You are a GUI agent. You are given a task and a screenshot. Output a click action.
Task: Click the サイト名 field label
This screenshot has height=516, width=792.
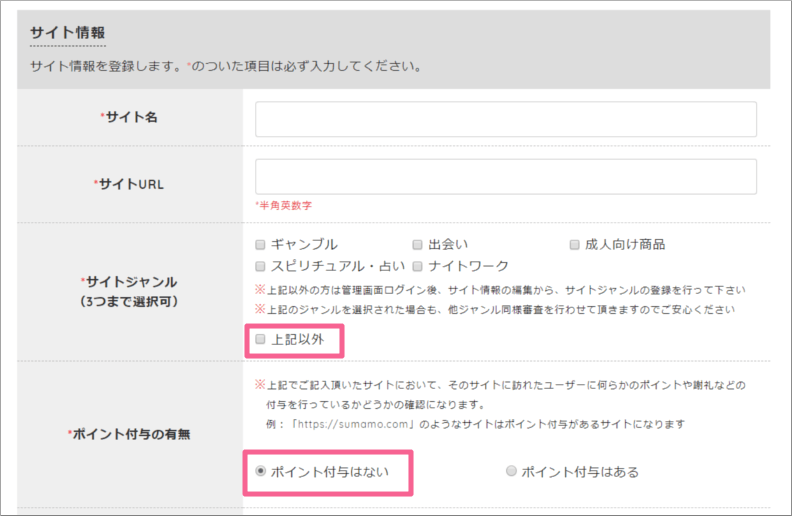(x=129, y=117)
